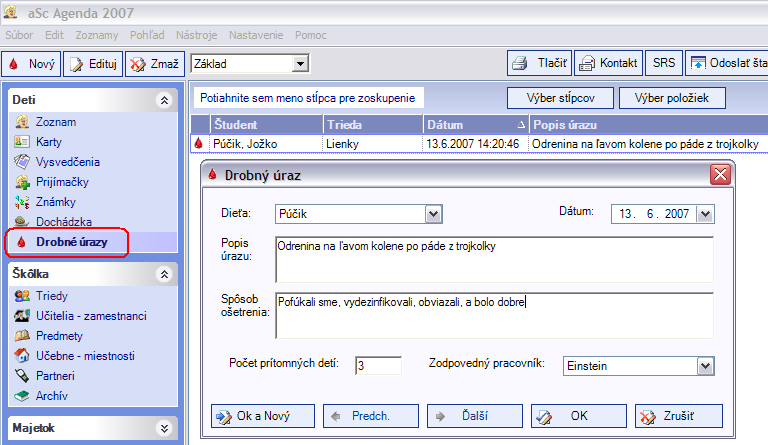
Task: Click the red drop icon in Púčik row
Action: [198, 143]
